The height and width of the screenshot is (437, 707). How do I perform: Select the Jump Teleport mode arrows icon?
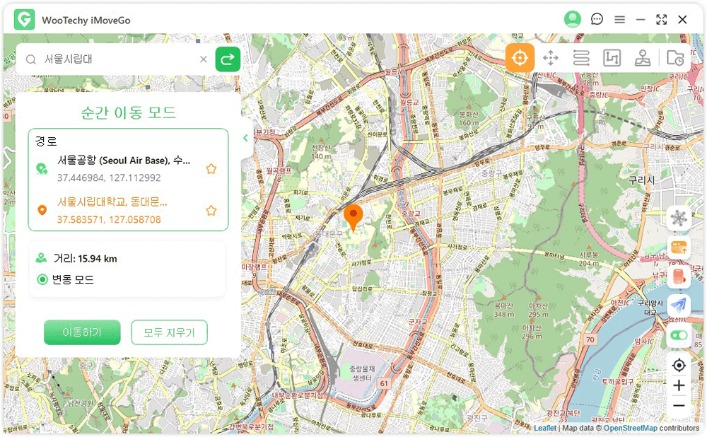(x=551, y=58)
